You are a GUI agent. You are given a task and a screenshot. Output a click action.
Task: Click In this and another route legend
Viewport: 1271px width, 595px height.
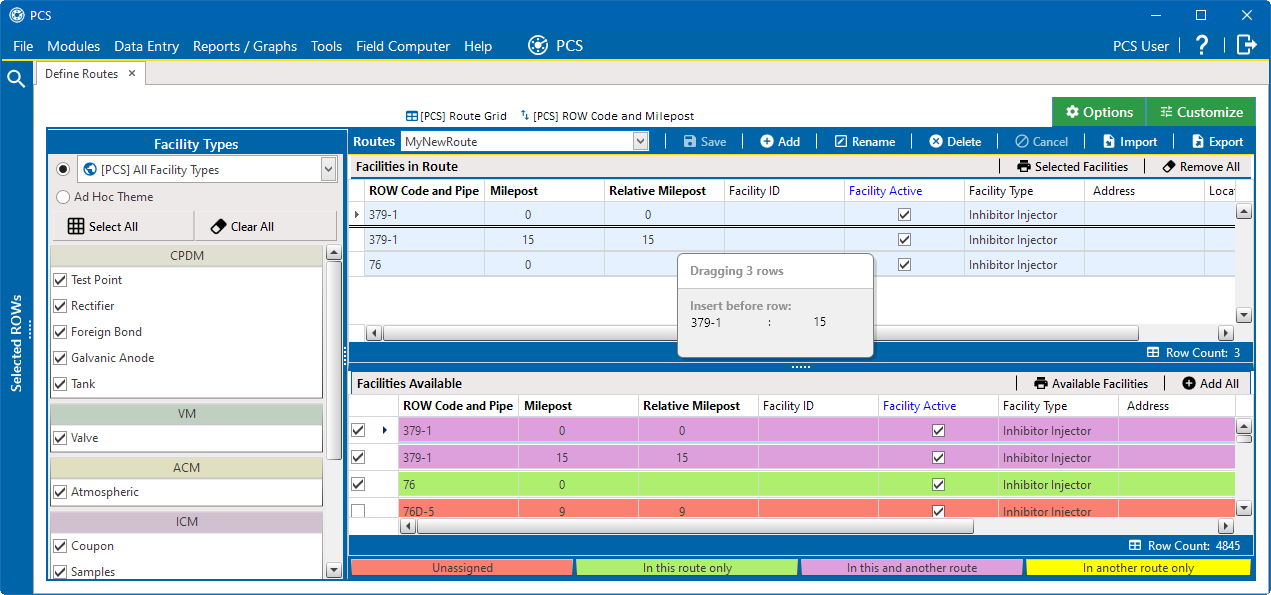pos(912,567)
